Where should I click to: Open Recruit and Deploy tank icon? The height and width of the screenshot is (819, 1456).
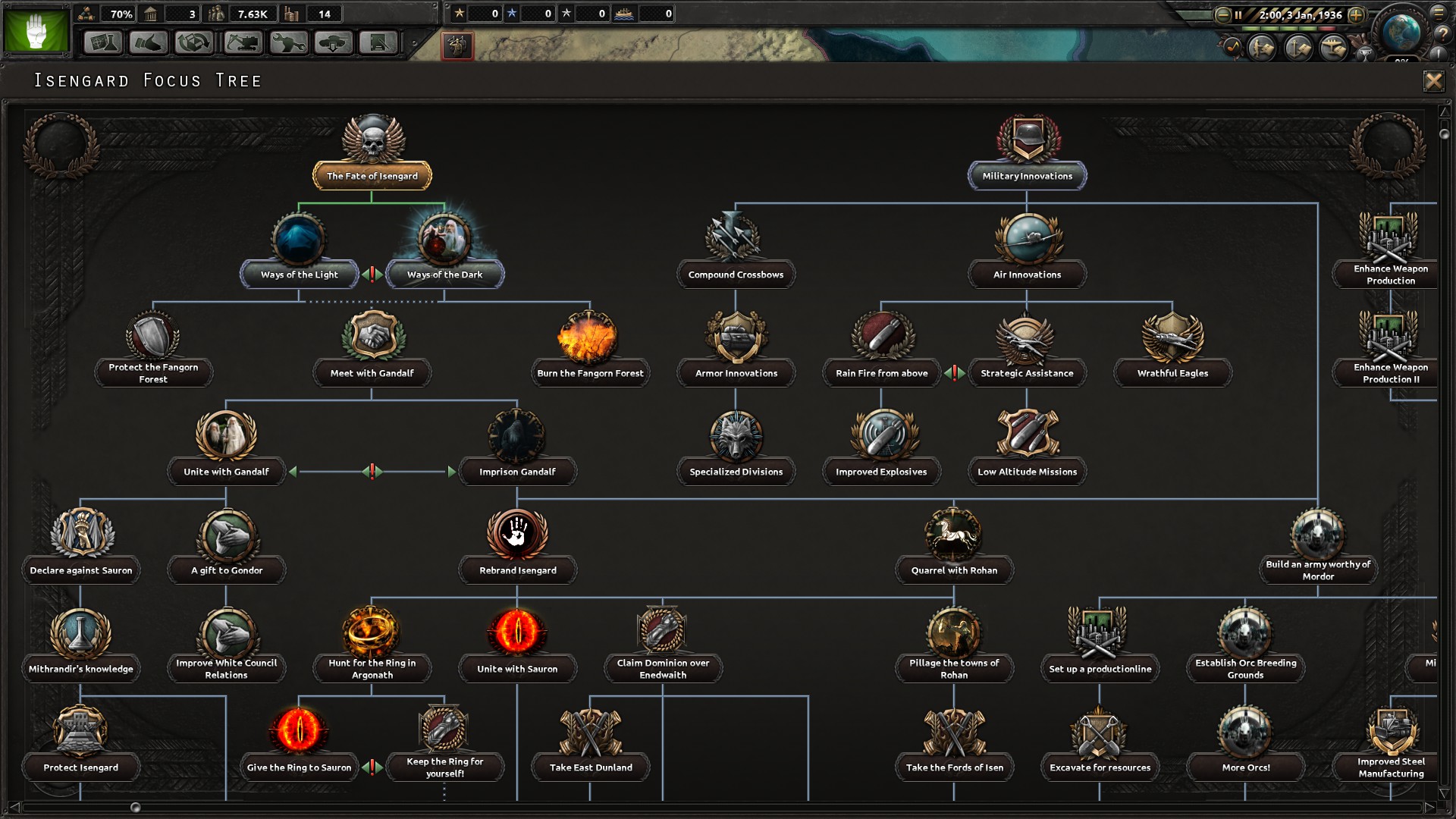334,42
